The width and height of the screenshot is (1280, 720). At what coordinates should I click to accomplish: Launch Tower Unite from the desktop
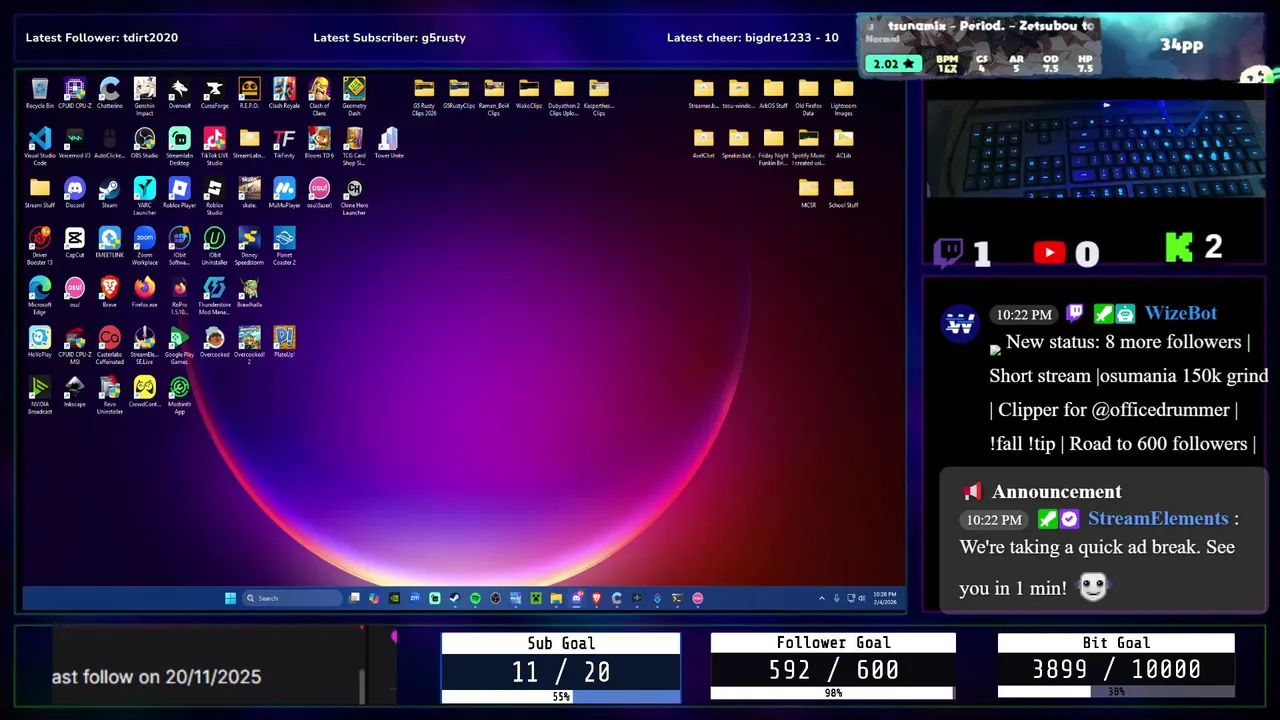[x=389, y=142]
